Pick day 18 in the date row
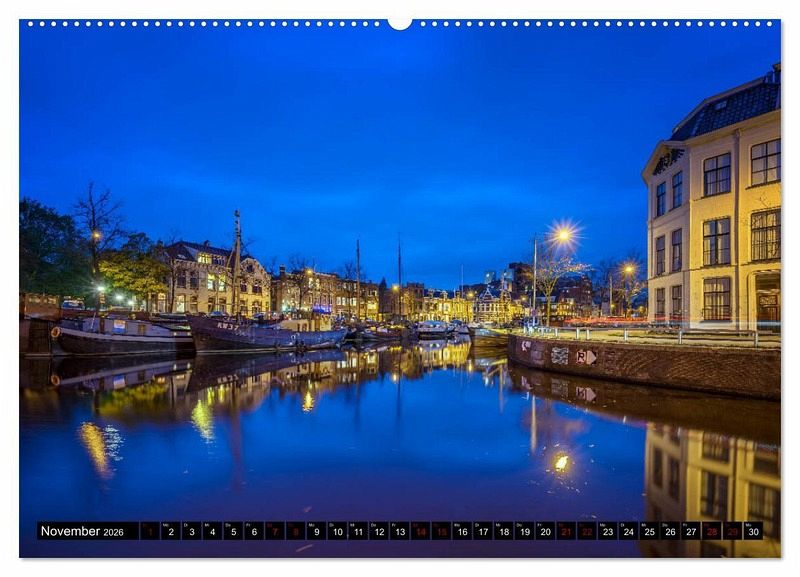 click(x=504, y=531)
